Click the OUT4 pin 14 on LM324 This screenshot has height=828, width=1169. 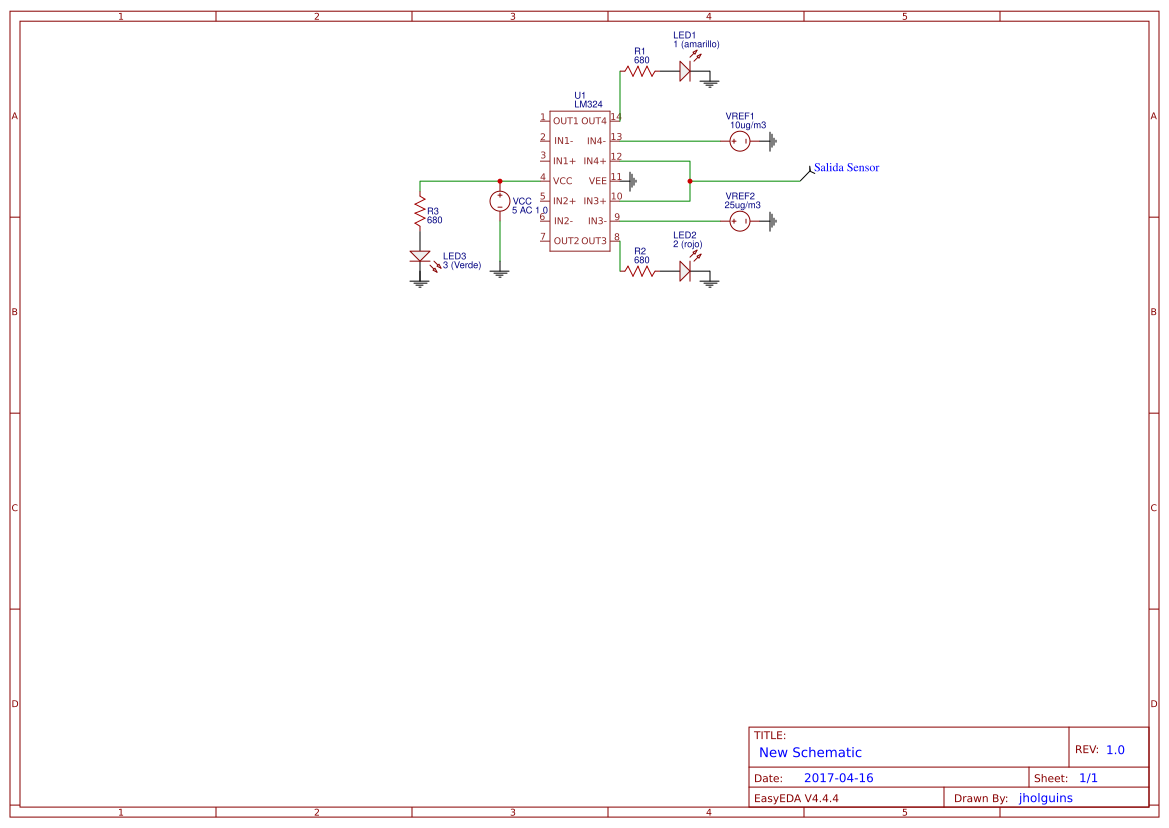614,120
